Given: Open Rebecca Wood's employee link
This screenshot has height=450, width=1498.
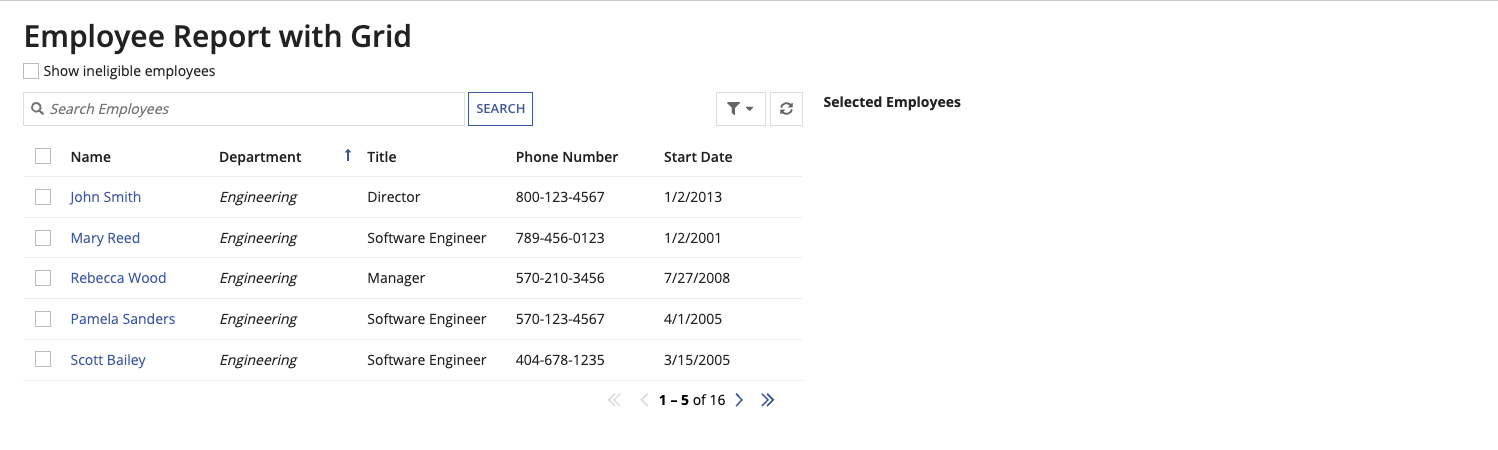Looking at the screenshot, I should 118,278.
